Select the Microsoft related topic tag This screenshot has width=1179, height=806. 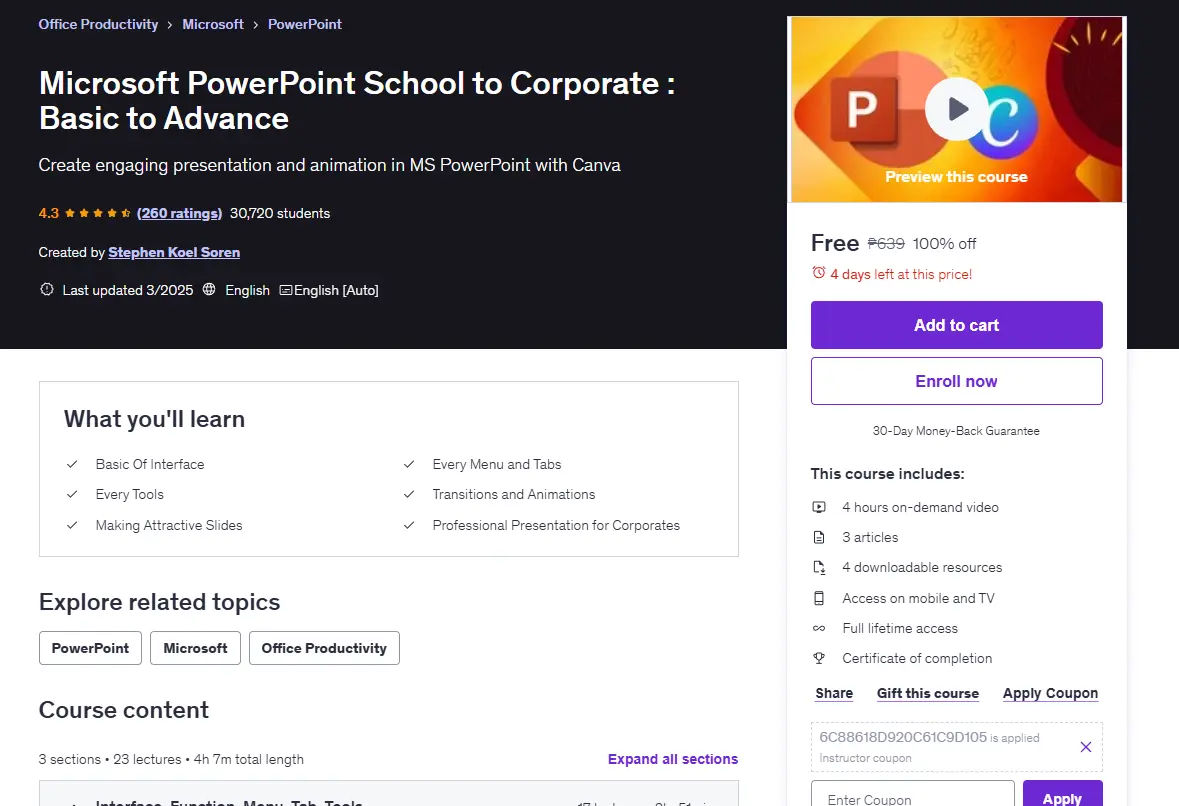pos(195,648)
